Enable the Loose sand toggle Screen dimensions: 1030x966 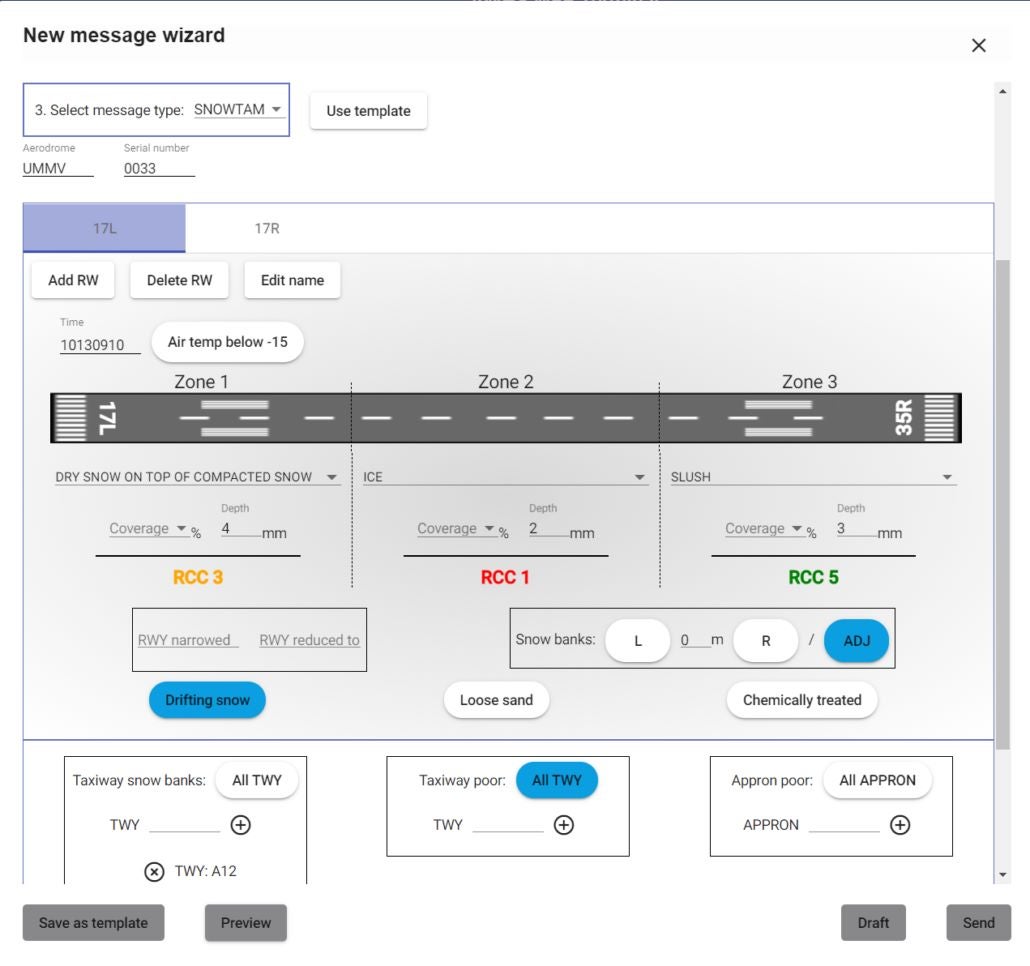(496, 700)
